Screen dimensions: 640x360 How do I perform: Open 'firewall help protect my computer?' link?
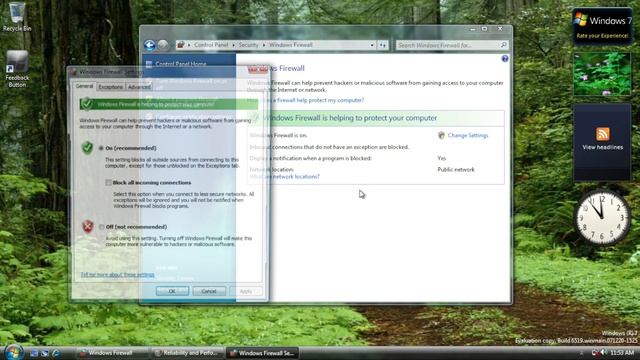click(306, 100)
